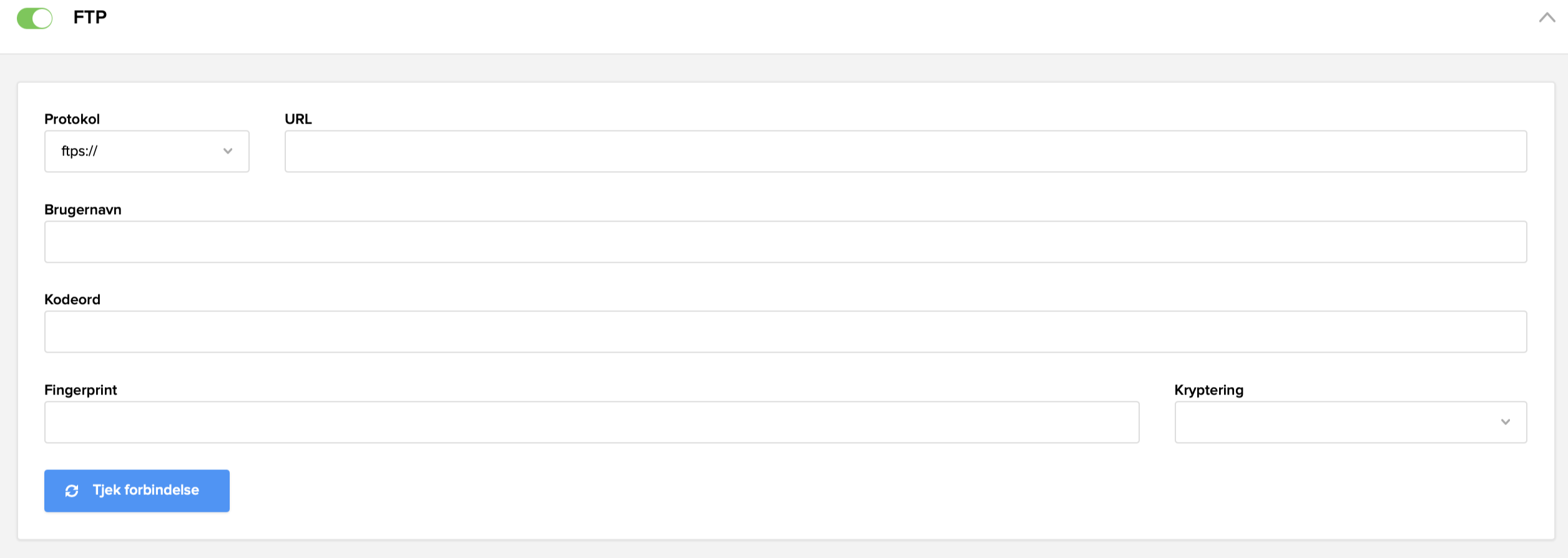Toggle the FTP switch off
The height and width of the screenshot is (558, 1568).
click(x=34, y=18)
